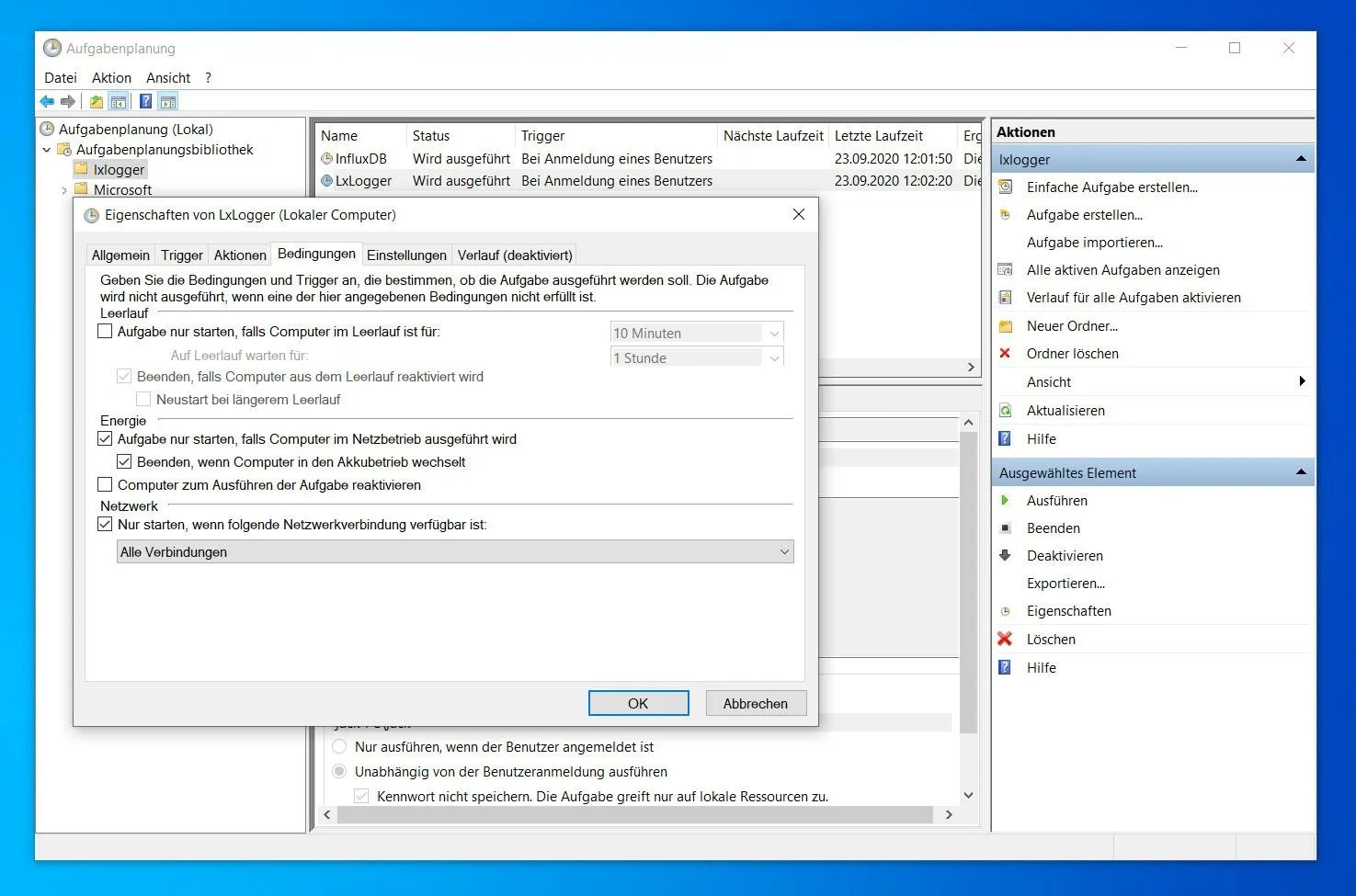Click Aufgabenplanungsbibliothek folder icon in tree

pos(64,150)
